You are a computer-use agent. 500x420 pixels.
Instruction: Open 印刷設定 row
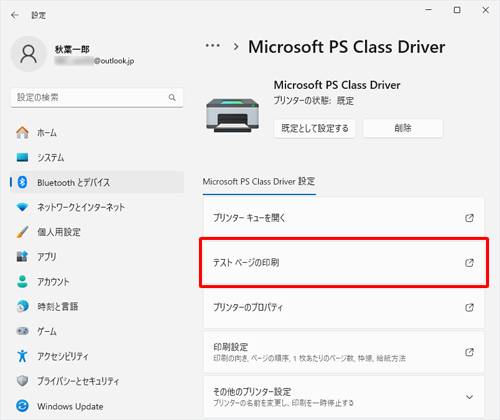pyautogui.click(x=344, y=352)
